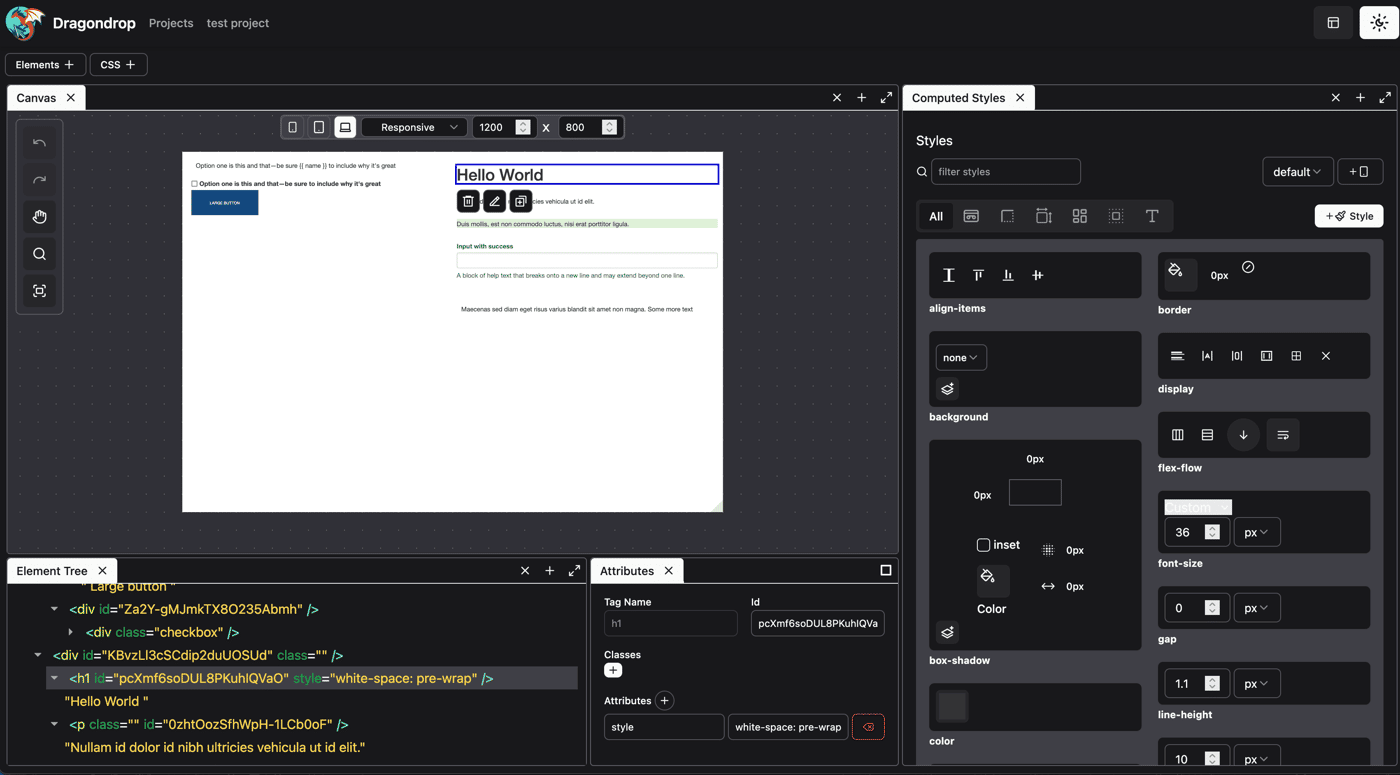1400x775 pixels.
Task: Choose align-items bottom alignment icon
Action: point(1008,275)
